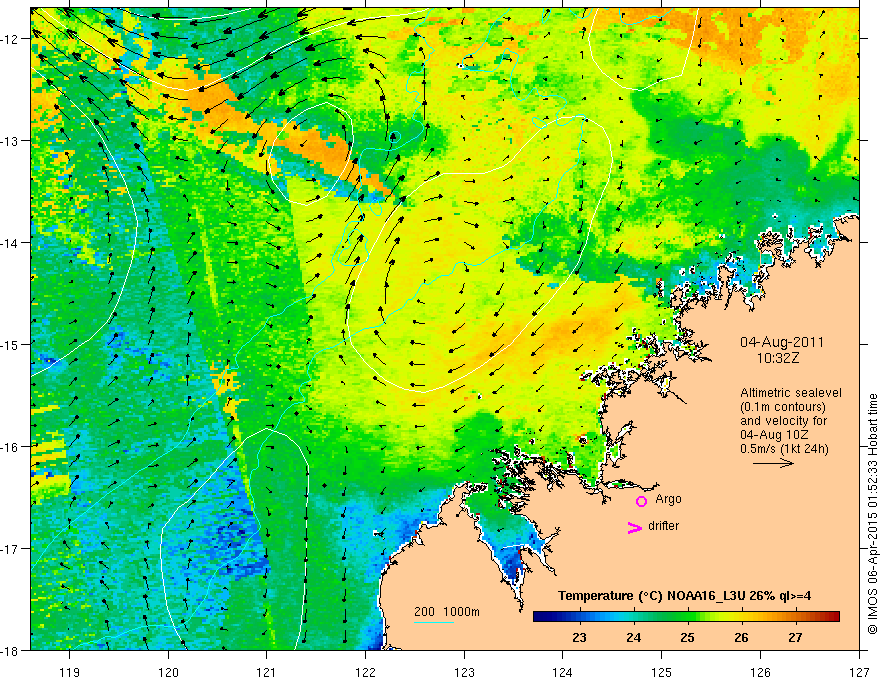
Task: Click the latitude axis label -12
Action: pos(10,39)
